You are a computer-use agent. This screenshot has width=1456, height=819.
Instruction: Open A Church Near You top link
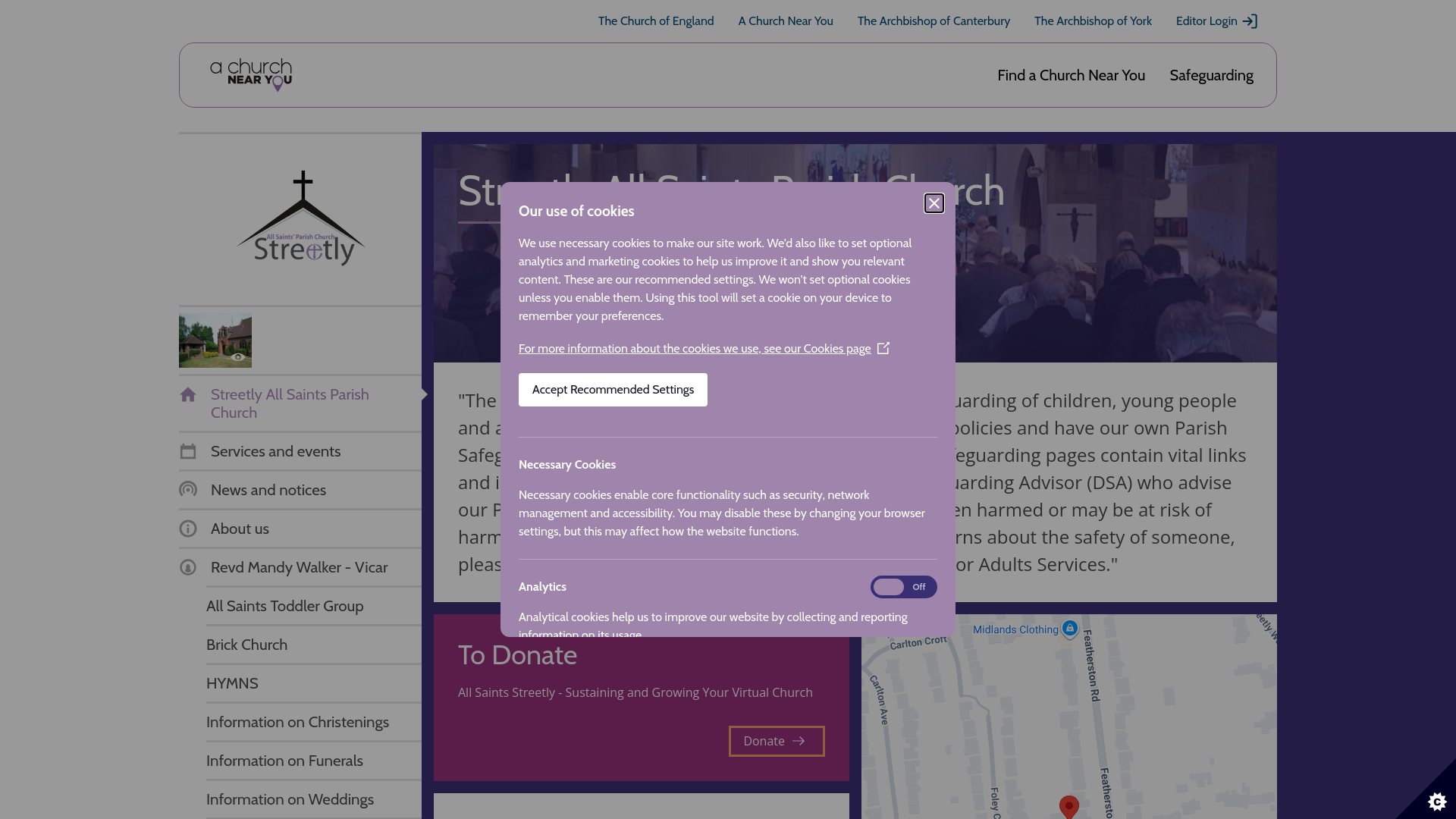(786, 21)
